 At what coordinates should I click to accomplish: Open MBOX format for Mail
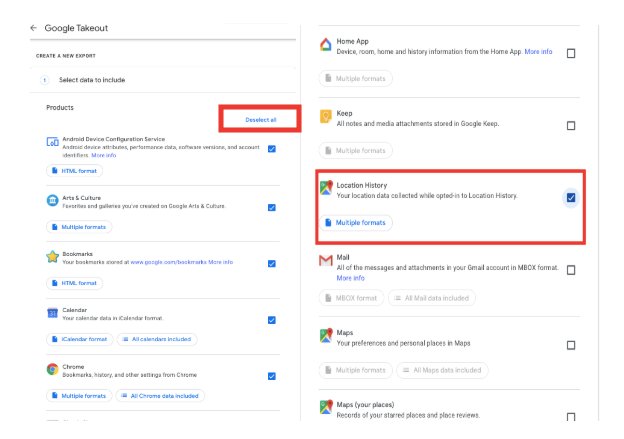click(351, 298)
